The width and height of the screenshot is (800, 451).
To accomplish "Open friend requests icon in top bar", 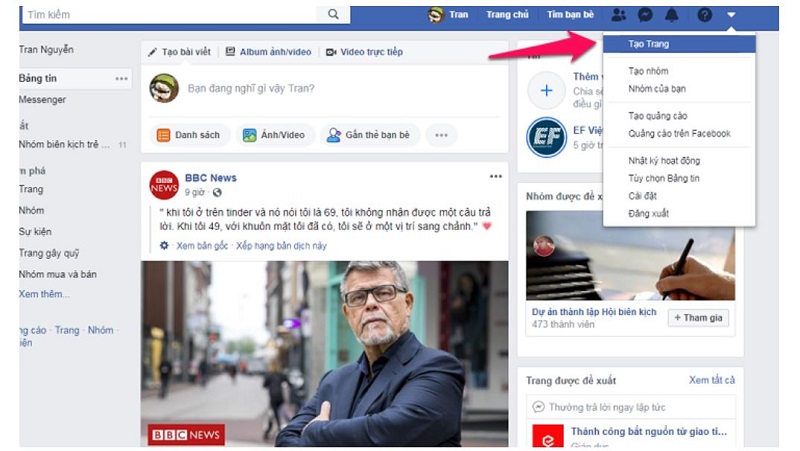I will pyautogui.click(x=618, y=15).
